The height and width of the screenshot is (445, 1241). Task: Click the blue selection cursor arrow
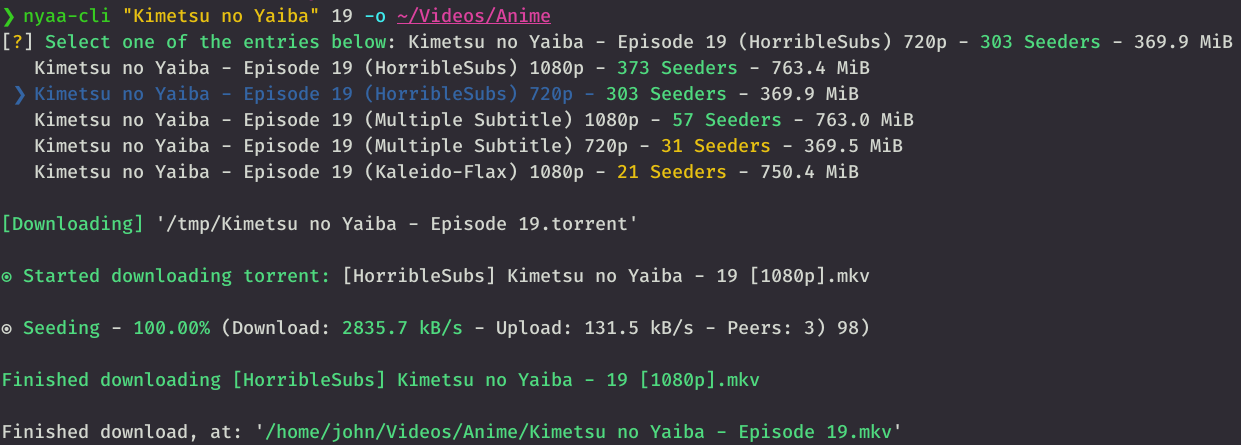coord(19,94)
